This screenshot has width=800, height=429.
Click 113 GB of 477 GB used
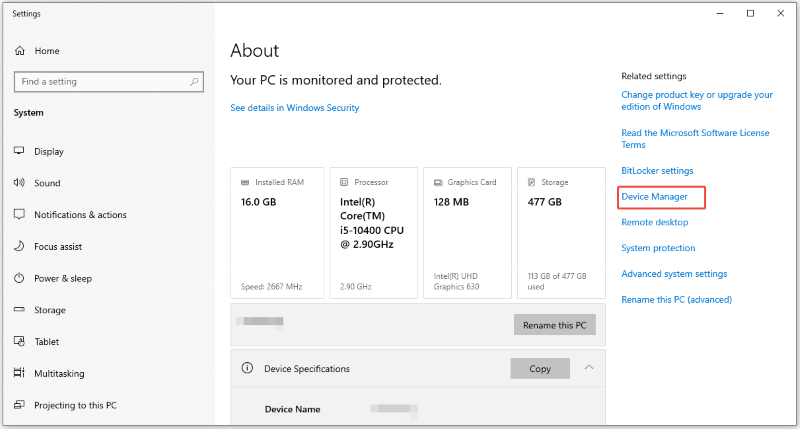coord(557,281)
